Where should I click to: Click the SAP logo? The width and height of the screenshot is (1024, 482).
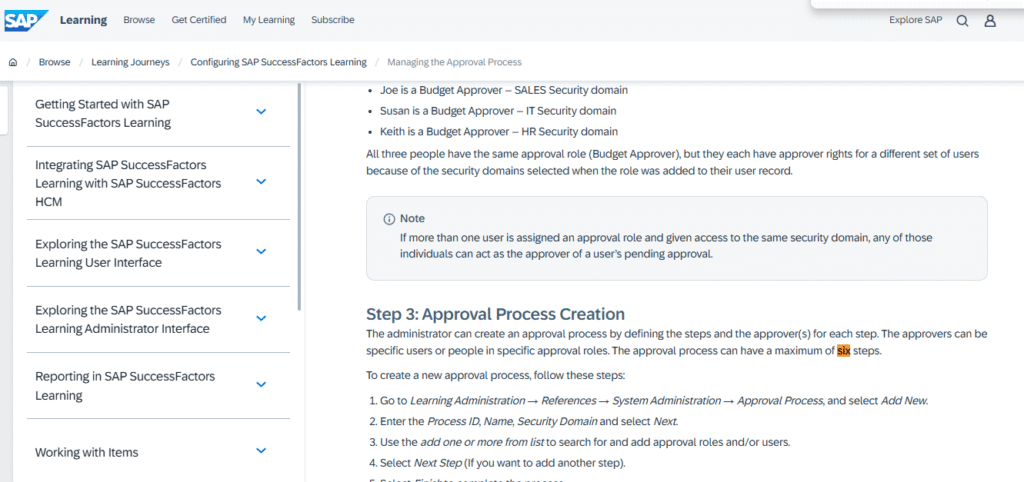pos(25,20)
